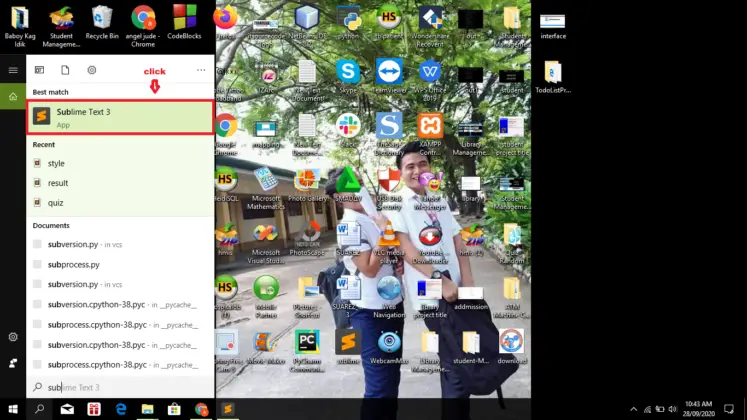Screen dimensions: 747x420
Task: Click the search box containing 'sub'
Action: click(x=118, y=387)
